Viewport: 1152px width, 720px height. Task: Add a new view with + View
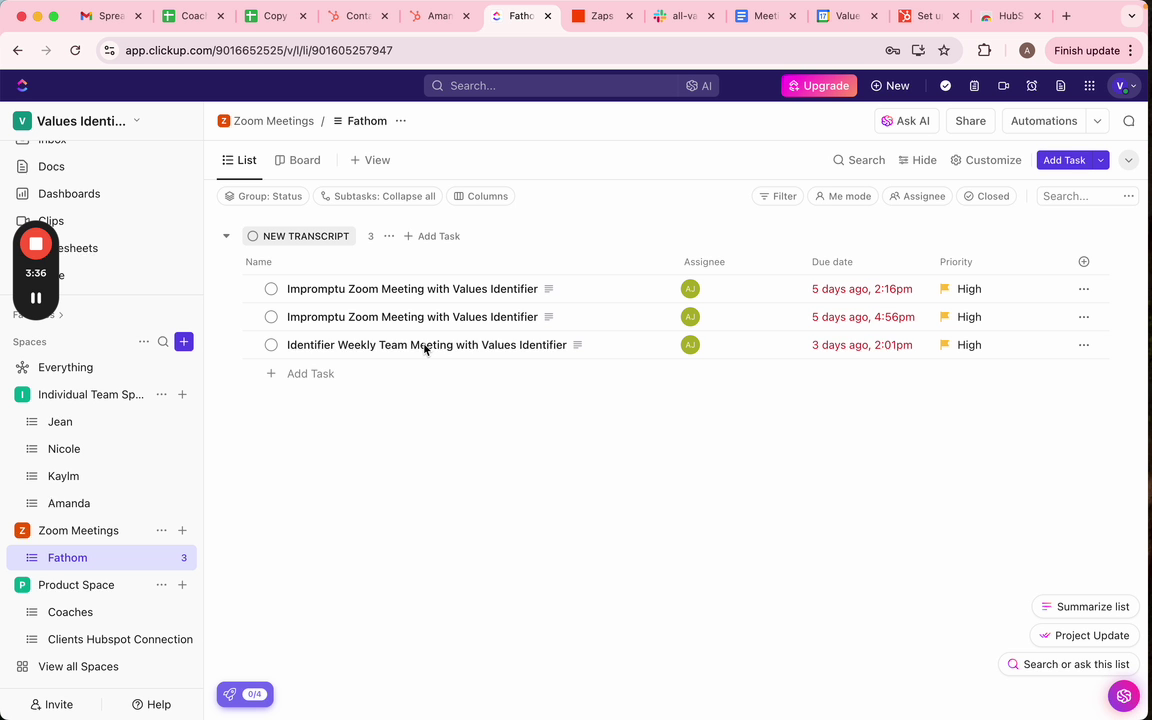click(x=370, y=160)
